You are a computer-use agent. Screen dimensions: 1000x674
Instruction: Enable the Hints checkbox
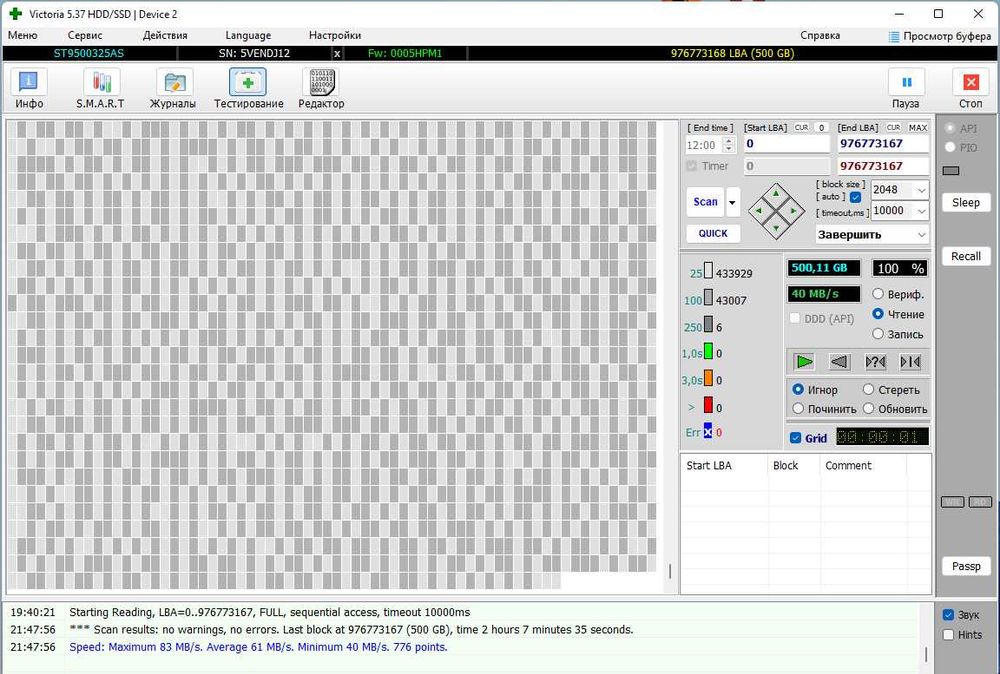tap(948, 634)
